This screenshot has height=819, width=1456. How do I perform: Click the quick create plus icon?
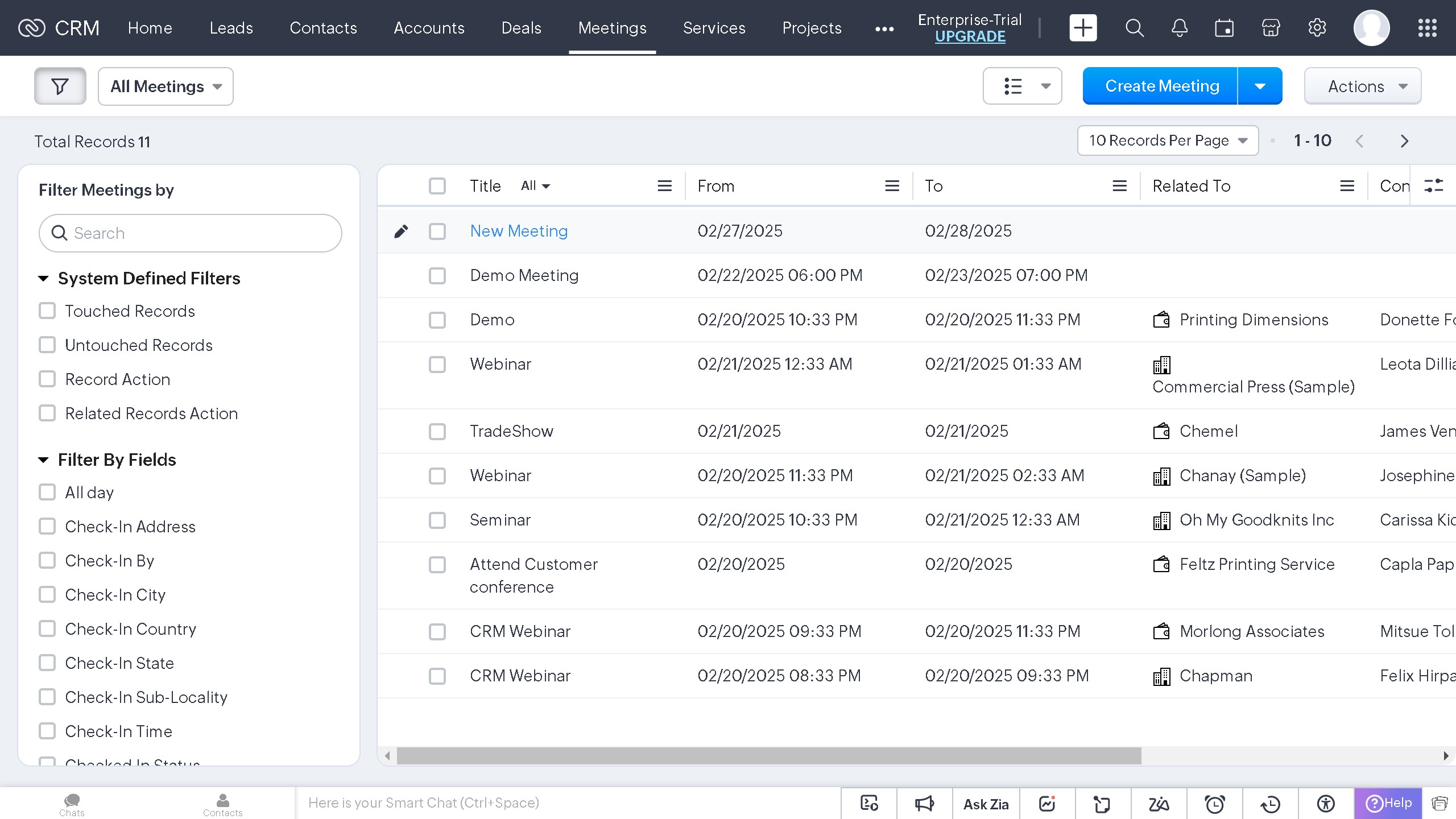(x=1083, y=28)
